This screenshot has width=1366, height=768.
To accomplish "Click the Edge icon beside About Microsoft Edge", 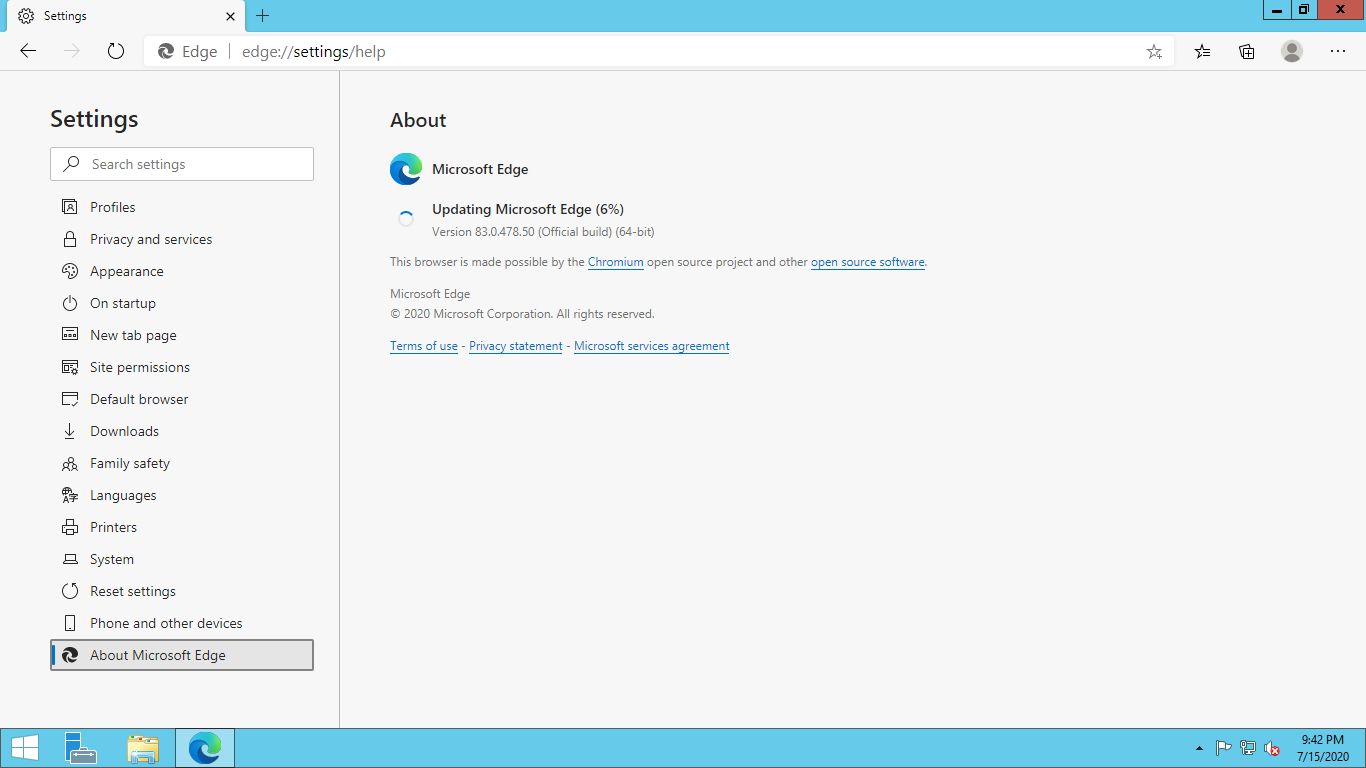I will (x=70, y=655).
